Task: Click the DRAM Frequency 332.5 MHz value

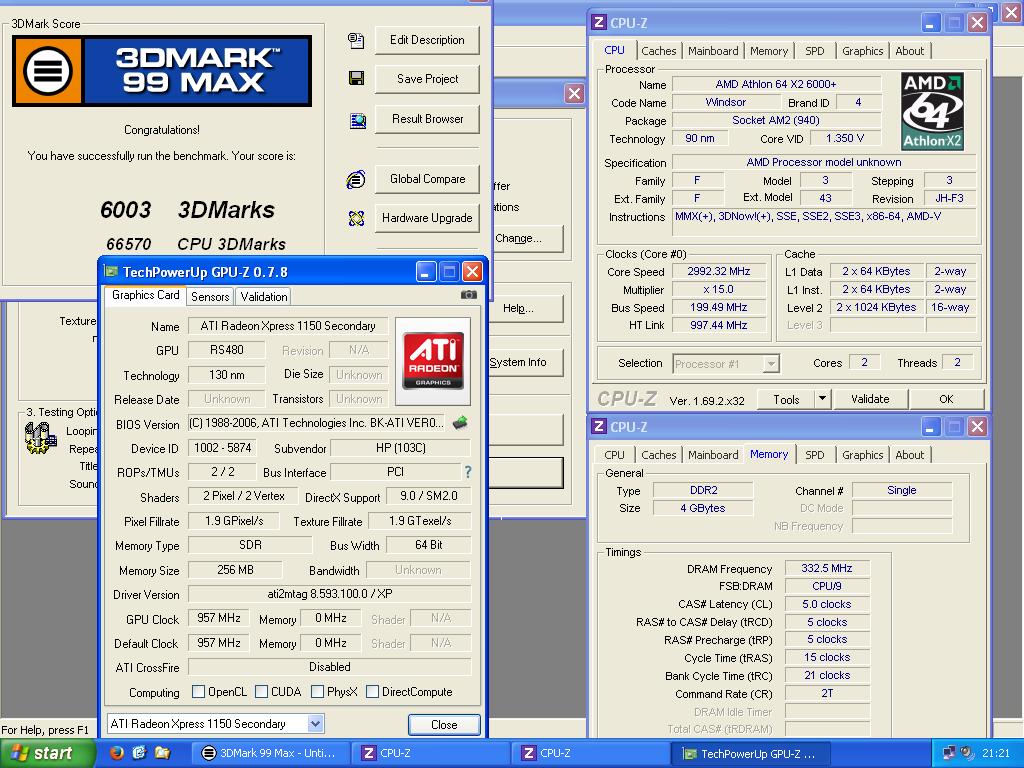Action: pos(827,568)
